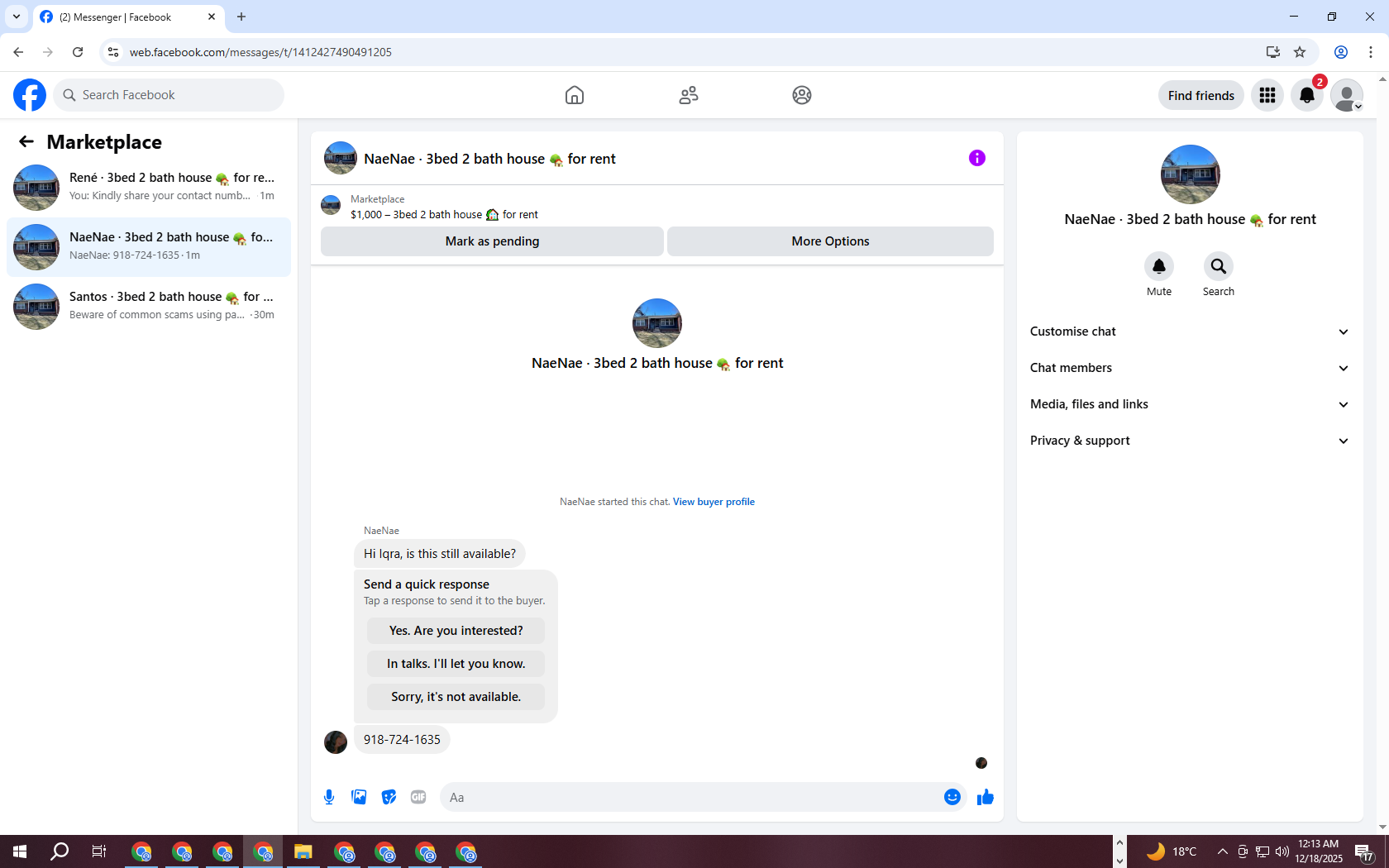Click the address bar URL

click(x=260, y=52)
